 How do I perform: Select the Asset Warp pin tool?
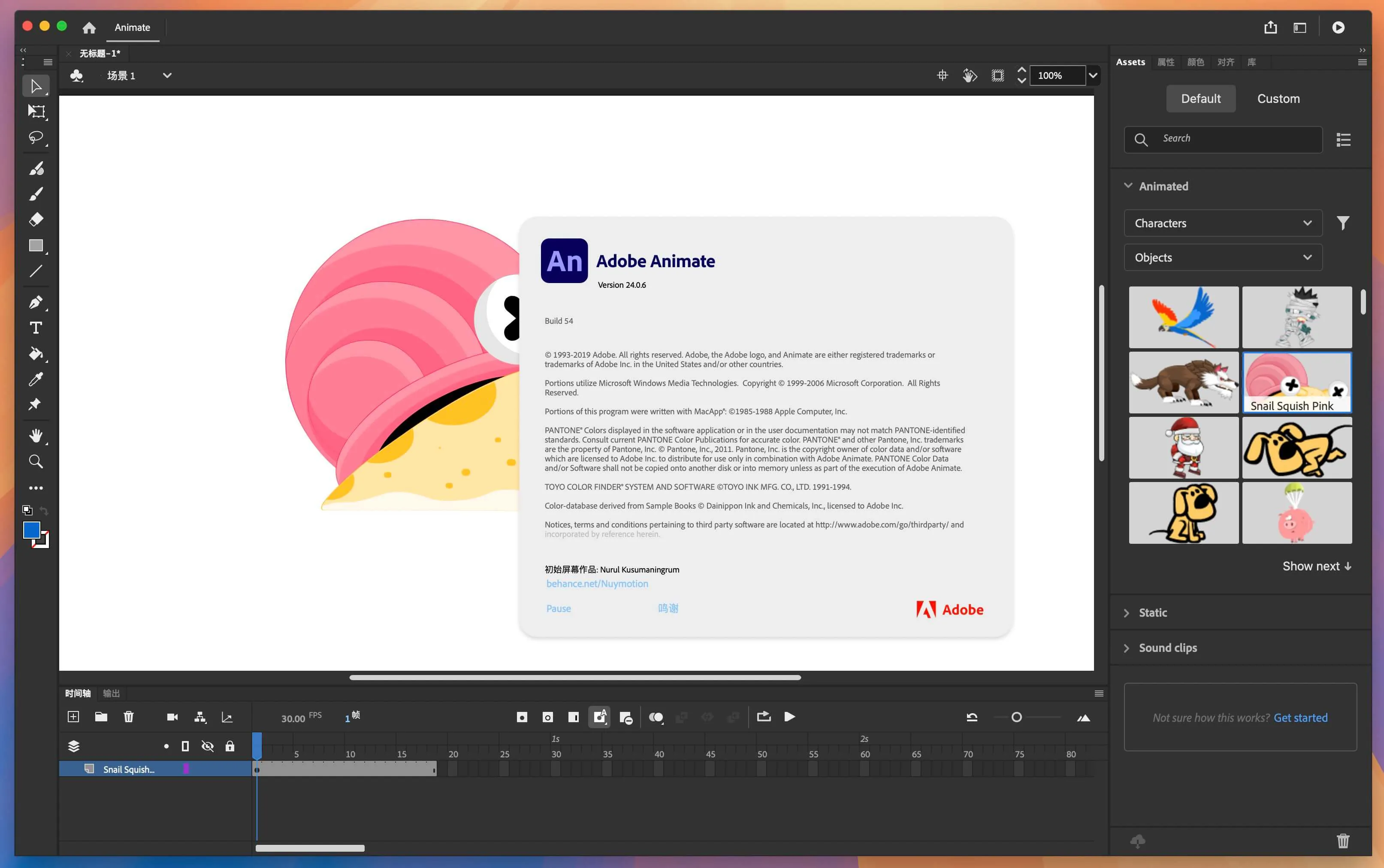[x=35, y=404]
